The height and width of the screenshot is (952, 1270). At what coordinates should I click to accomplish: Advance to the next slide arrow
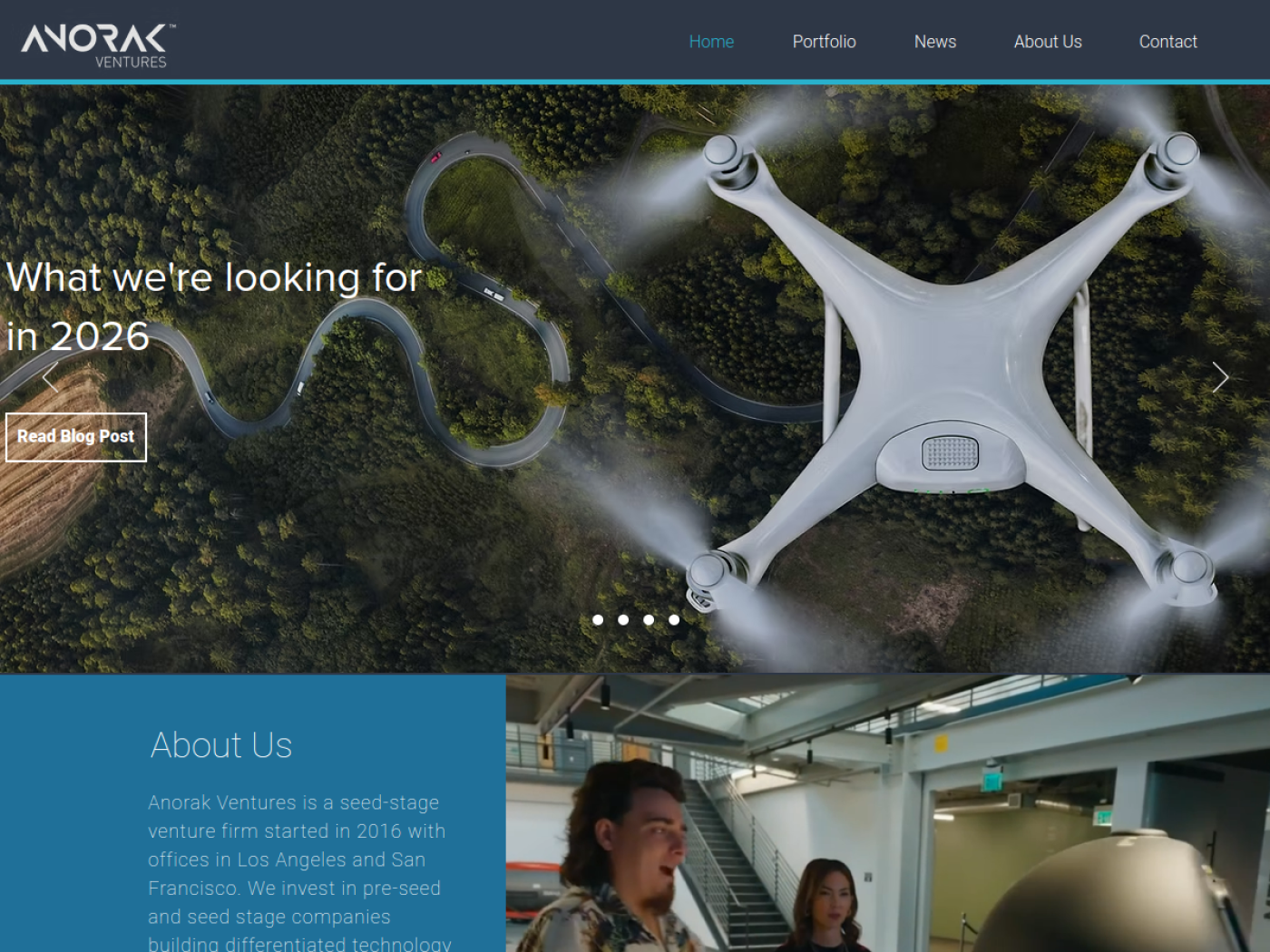click(x=1220, y=377)
